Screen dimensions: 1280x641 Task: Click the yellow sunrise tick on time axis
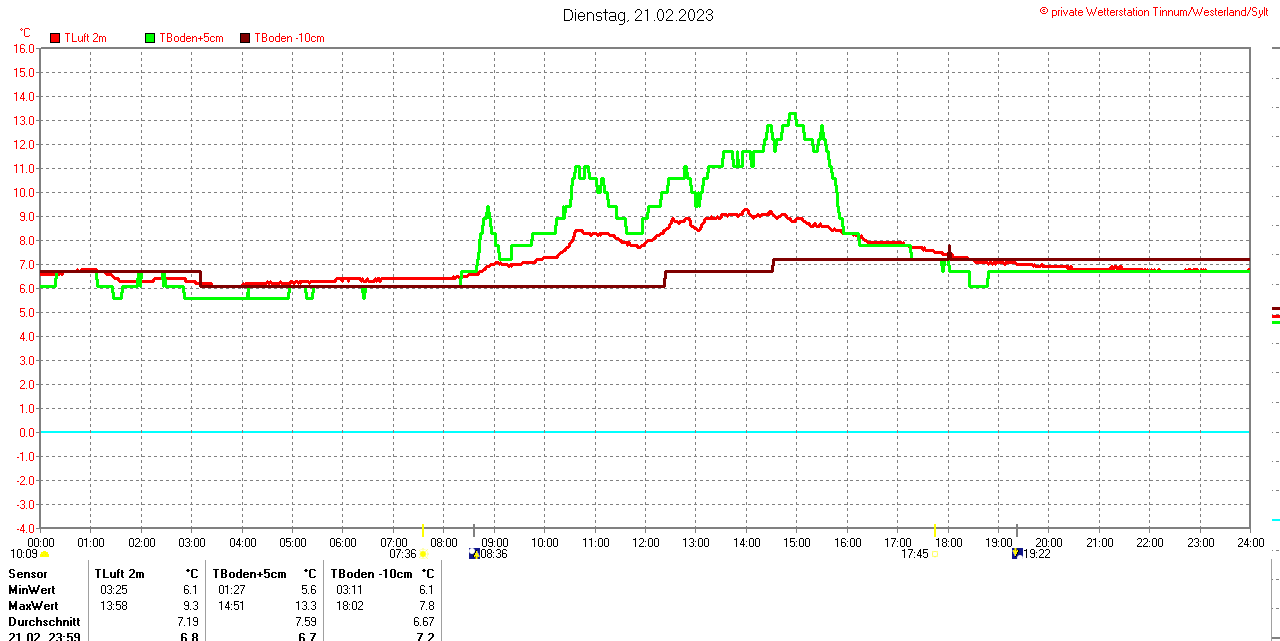(x=423, y=530)
